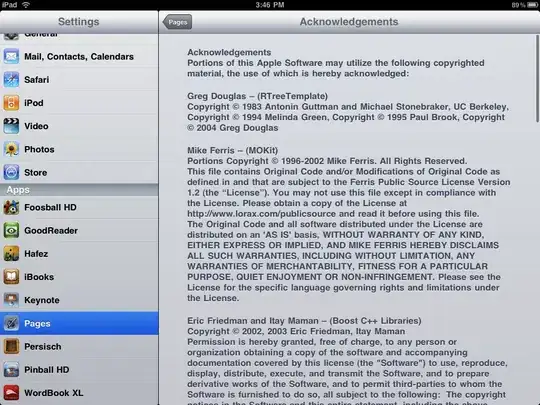The height and width of the screenshot is (405, 540).
Task: Tap the 'Mike Ferris – (MOKit)' line
Action: tap(232, 150)
